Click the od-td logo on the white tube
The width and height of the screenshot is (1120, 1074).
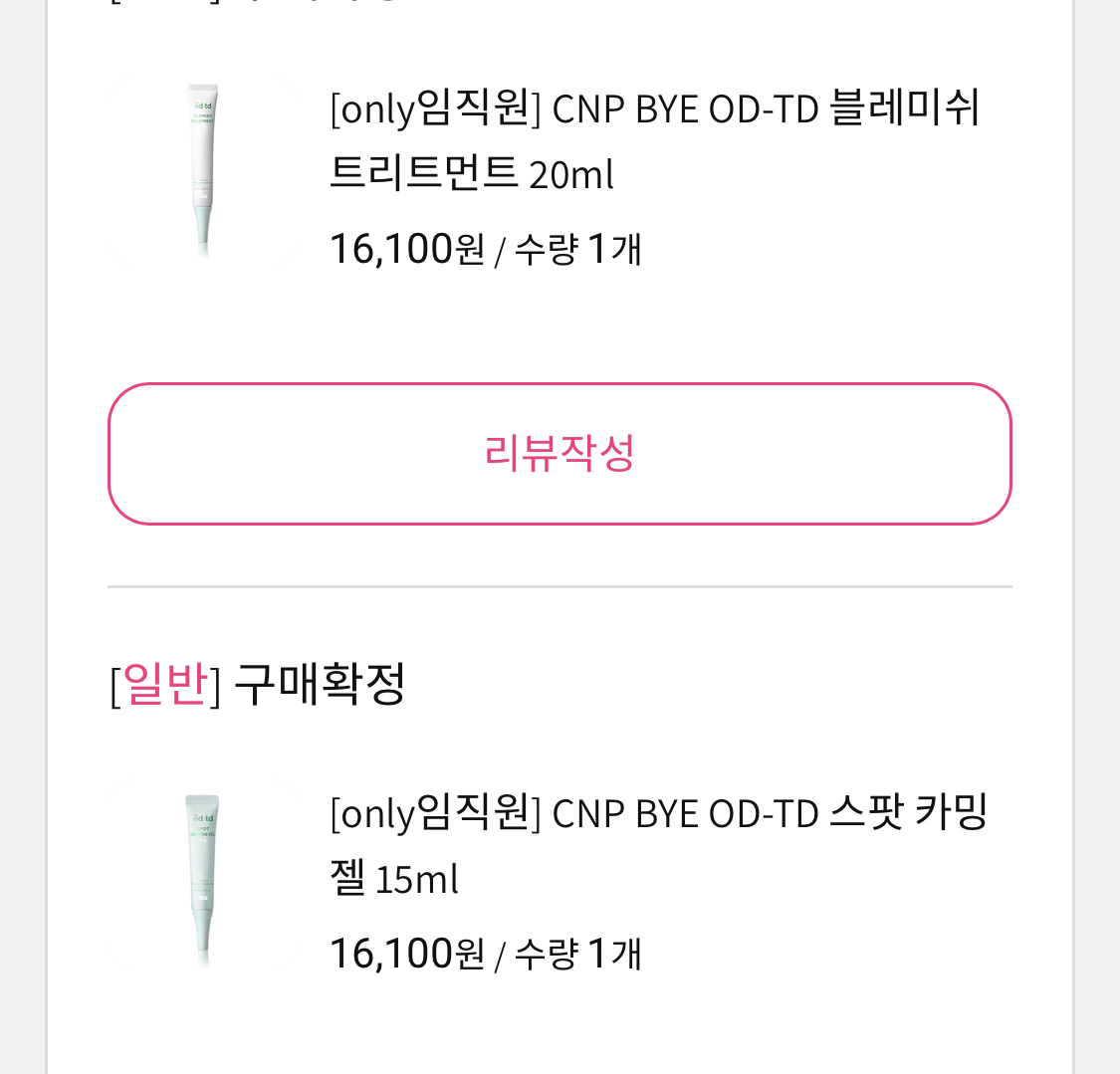pos(203,107)
